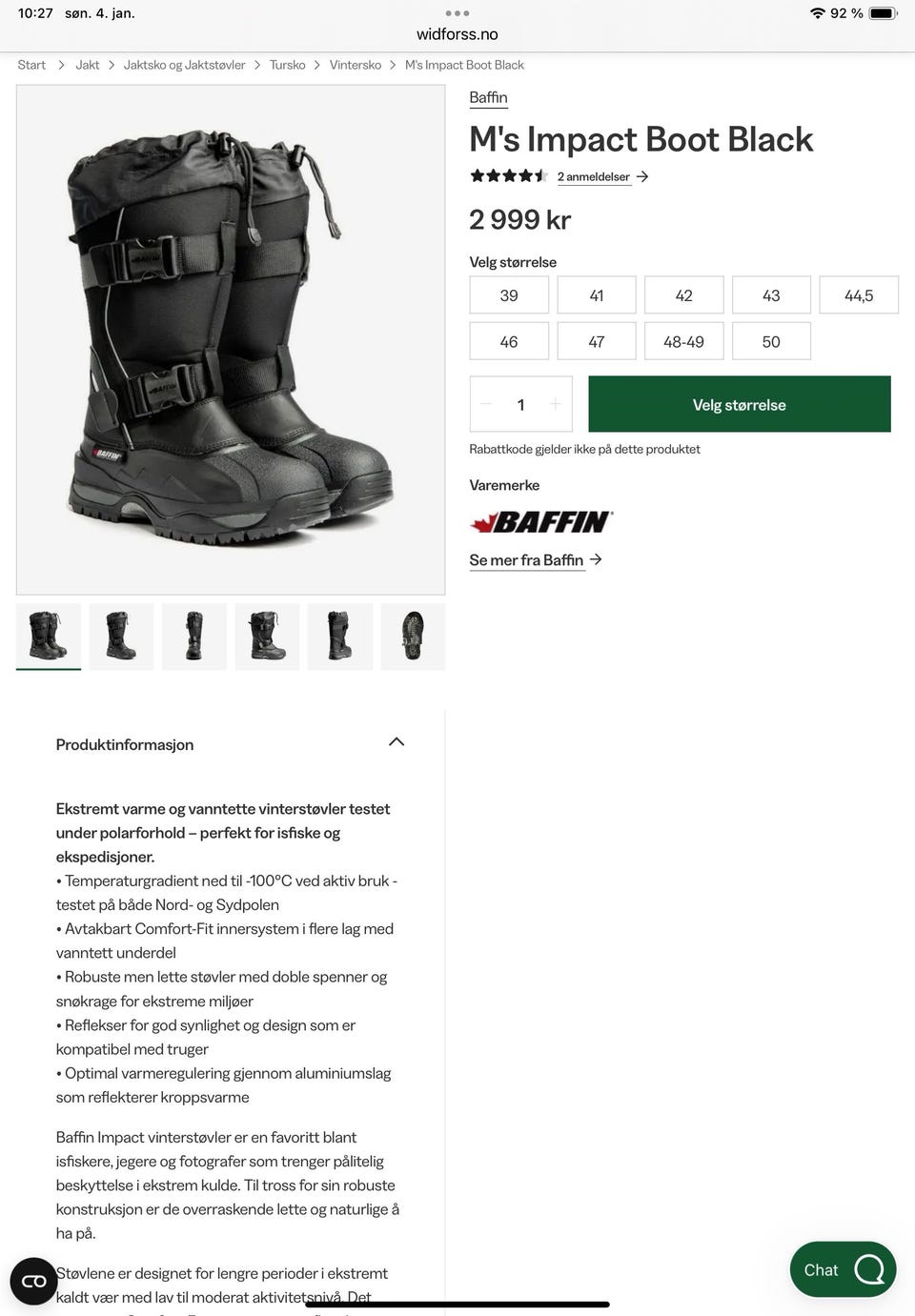Tap the Baffin brand logo
The image size is (915, 1316).
point(541,521)
